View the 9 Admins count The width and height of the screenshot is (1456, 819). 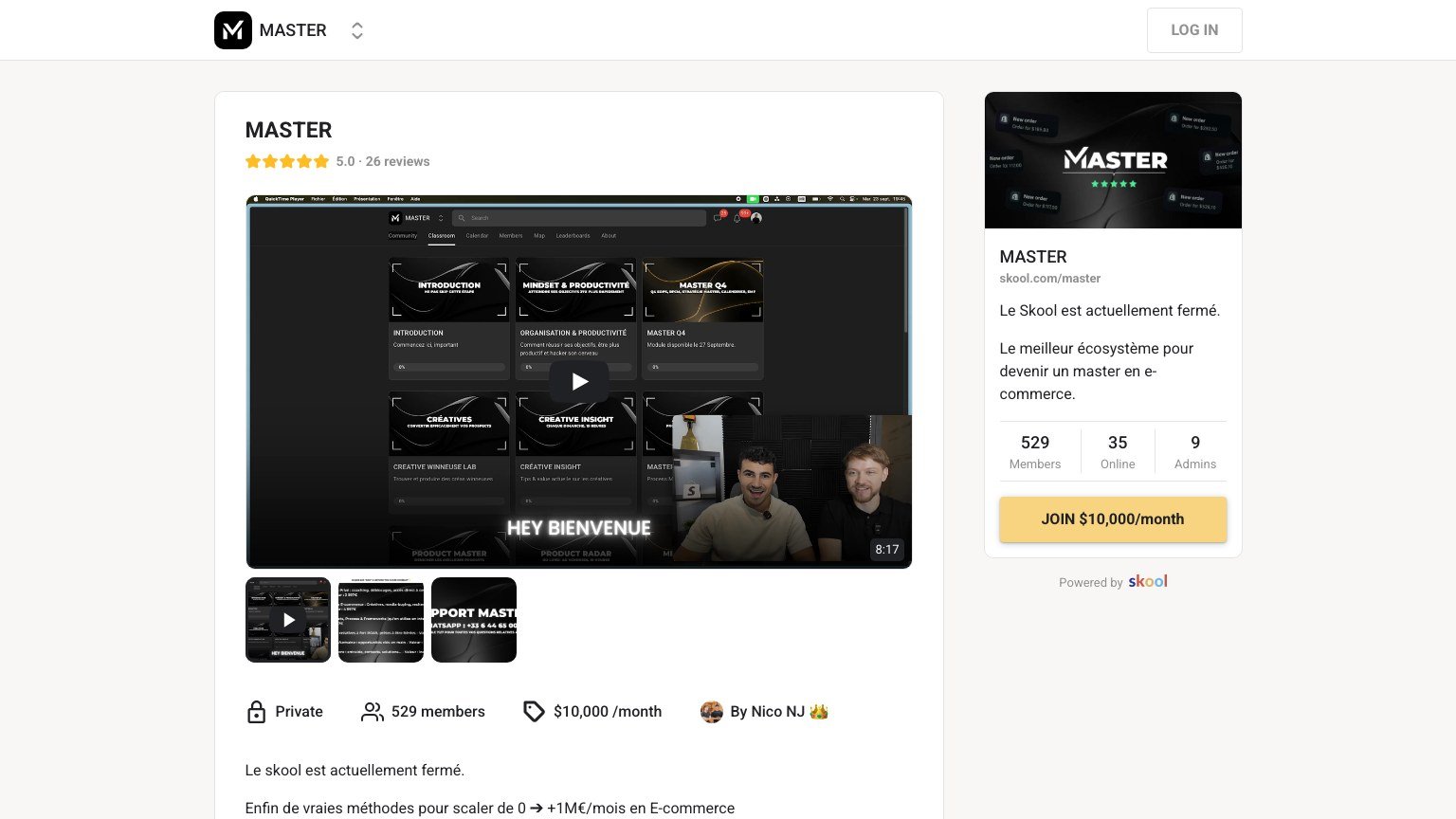click(1195, 451)
